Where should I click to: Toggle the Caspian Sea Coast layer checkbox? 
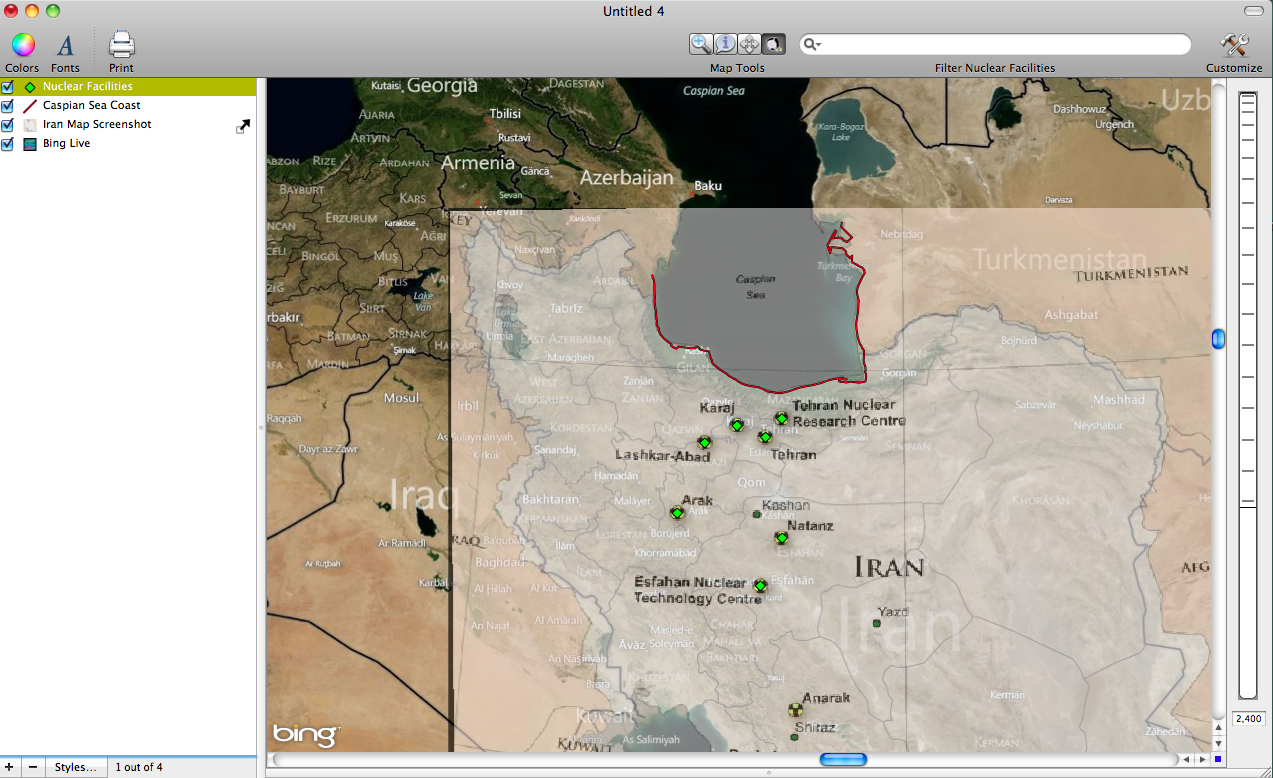click(8, 106)
